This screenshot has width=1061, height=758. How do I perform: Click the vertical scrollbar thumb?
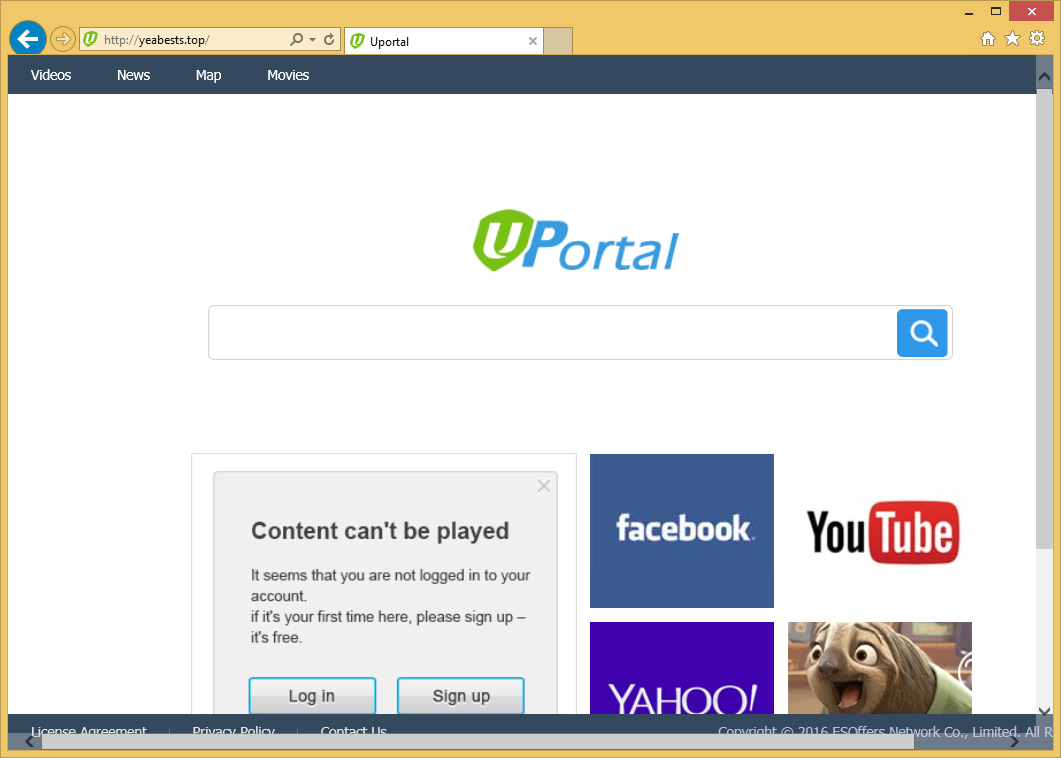1044,318
